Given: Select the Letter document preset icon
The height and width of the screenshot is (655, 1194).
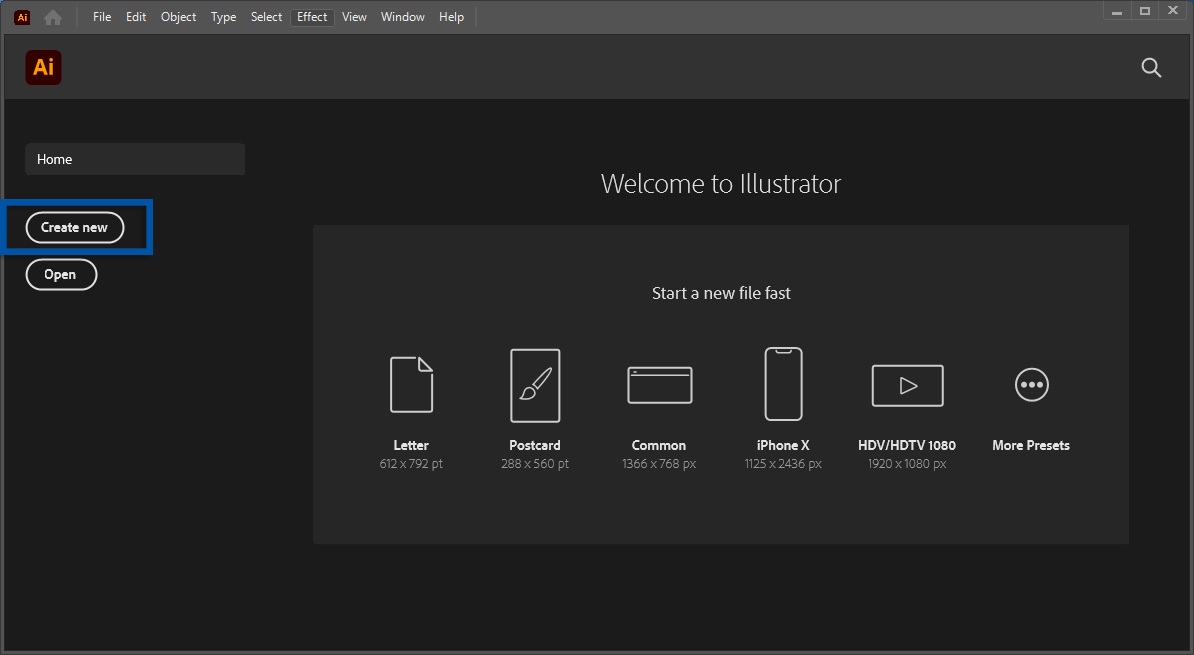Looking at the screenshot, I should [x=411, y=385].
